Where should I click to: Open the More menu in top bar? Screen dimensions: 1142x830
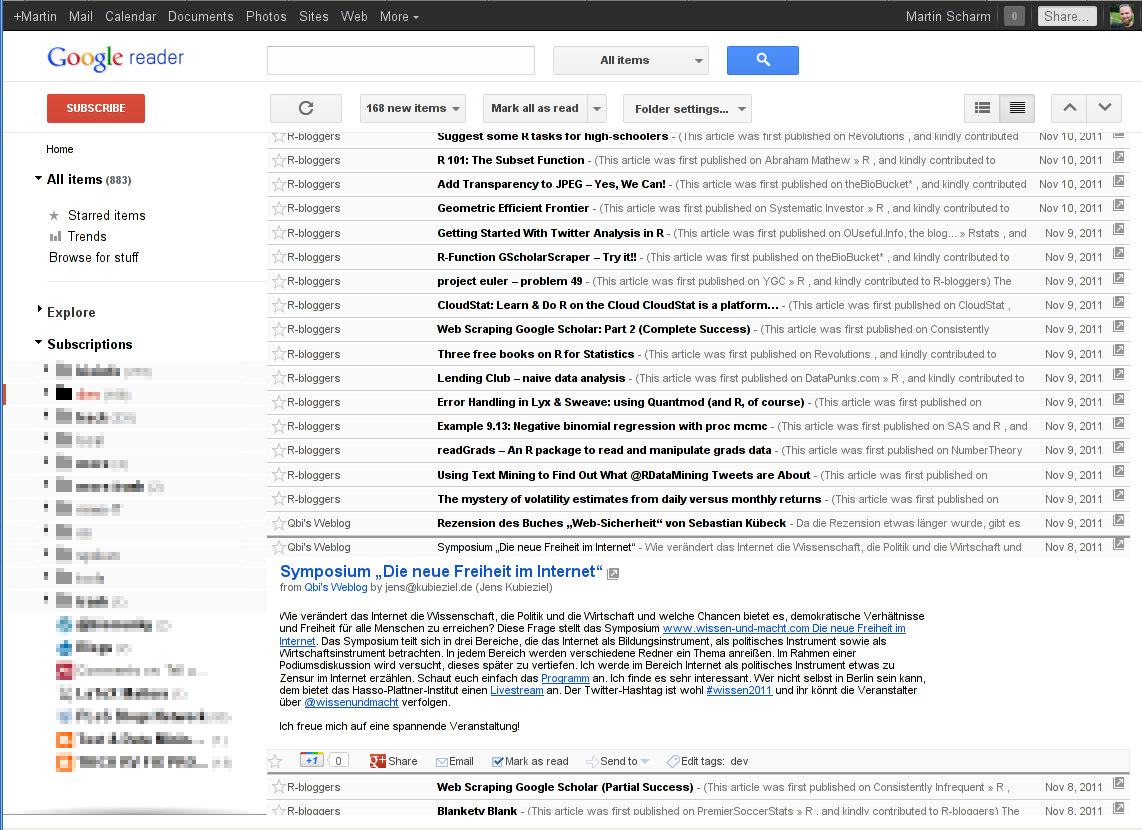(399, 16)
